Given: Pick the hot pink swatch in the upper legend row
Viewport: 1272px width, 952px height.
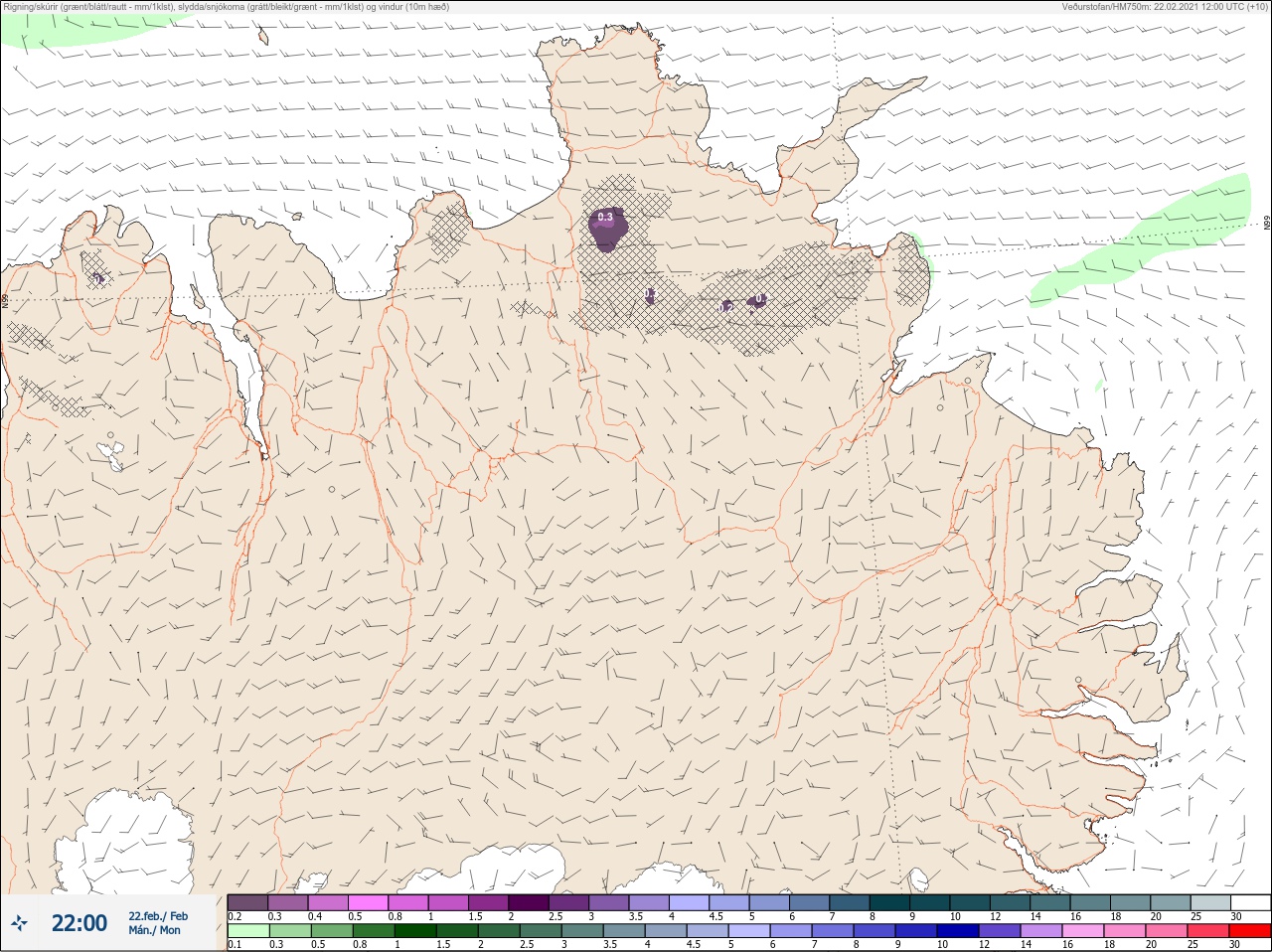Looking at the screenshot, I should point(368,902).
